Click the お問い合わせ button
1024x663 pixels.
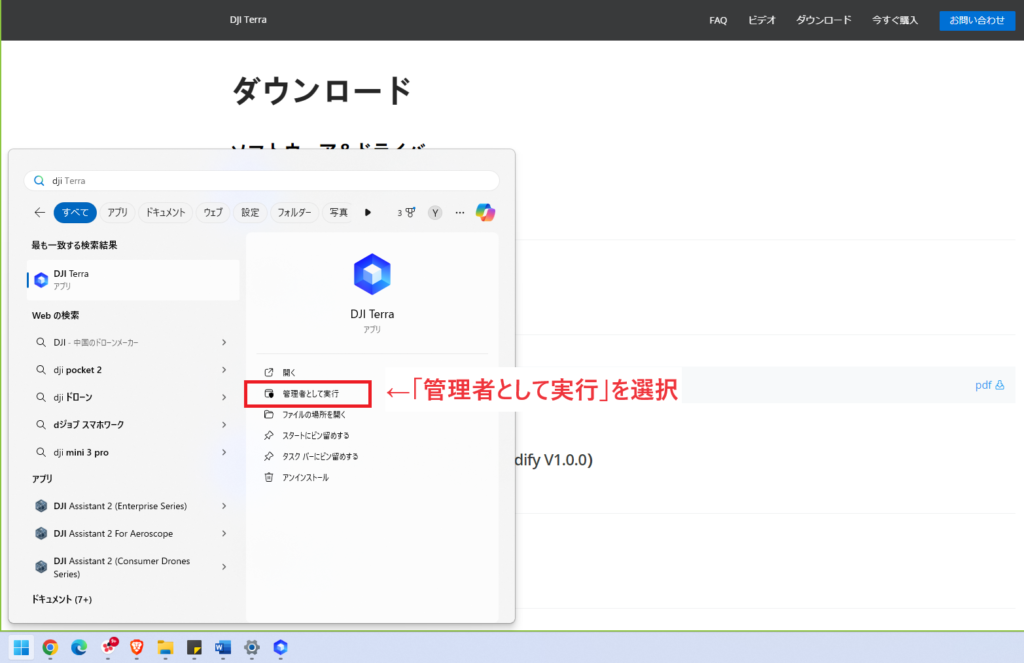tap(977, 20)
